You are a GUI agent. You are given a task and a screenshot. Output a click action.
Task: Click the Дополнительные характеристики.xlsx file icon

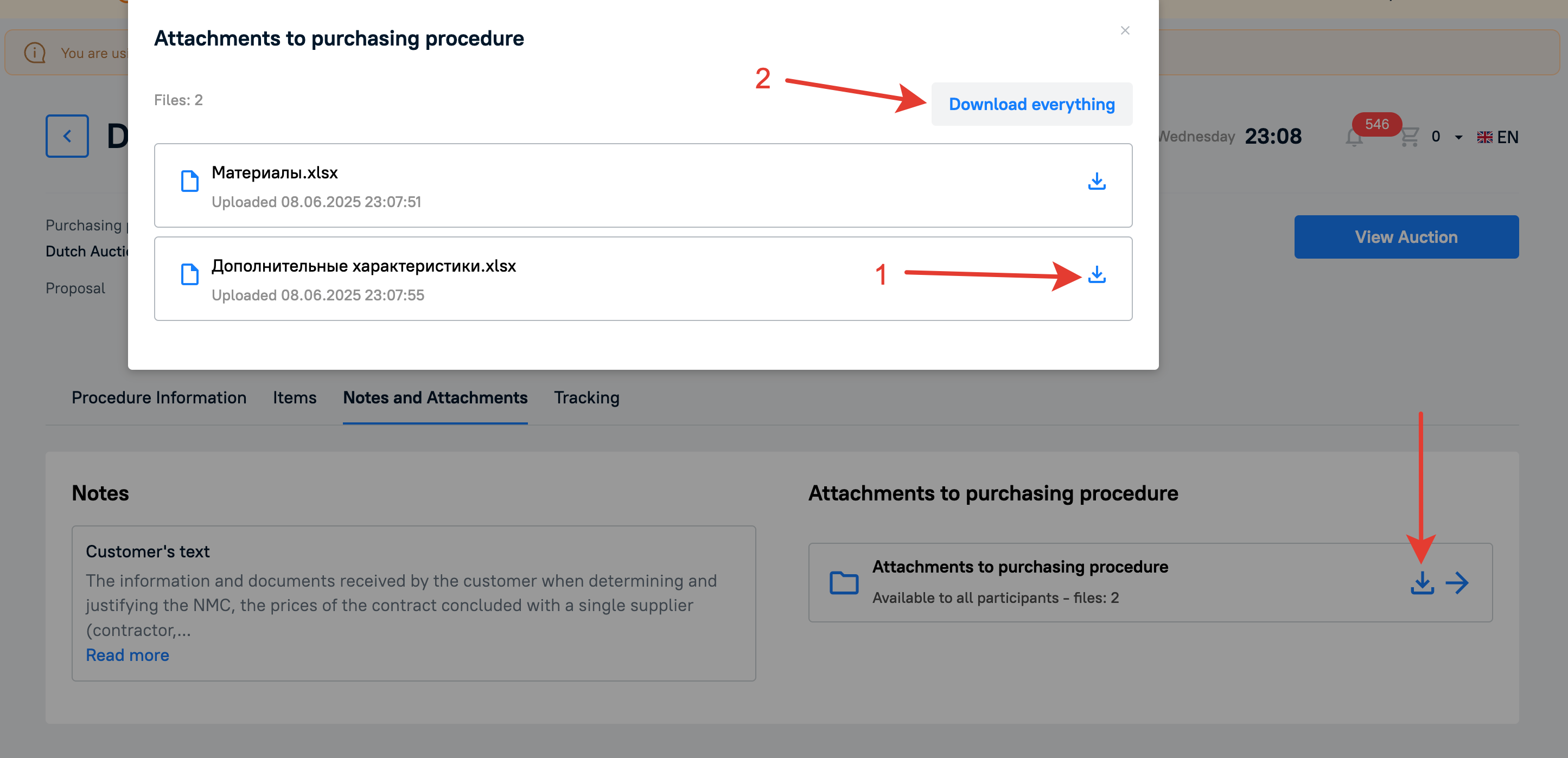point(190,274)
